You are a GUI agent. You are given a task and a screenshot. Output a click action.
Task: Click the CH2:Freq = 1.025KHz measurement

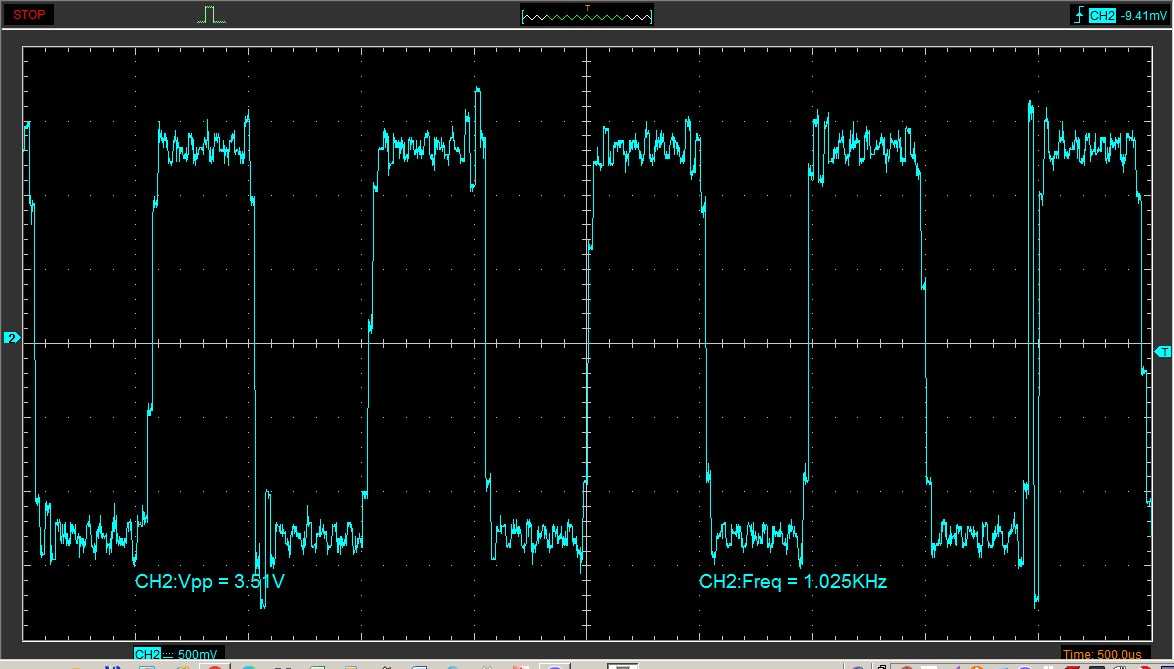(x=793, y=581)
